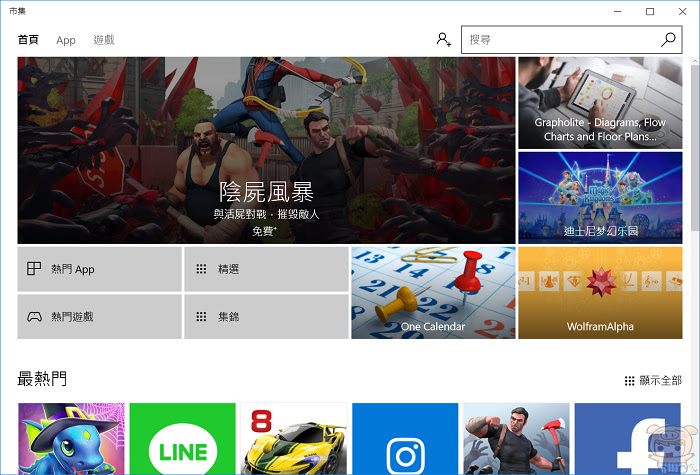
Task: Open the blue dragon witch hat game icon
Action: pos(71,438)
